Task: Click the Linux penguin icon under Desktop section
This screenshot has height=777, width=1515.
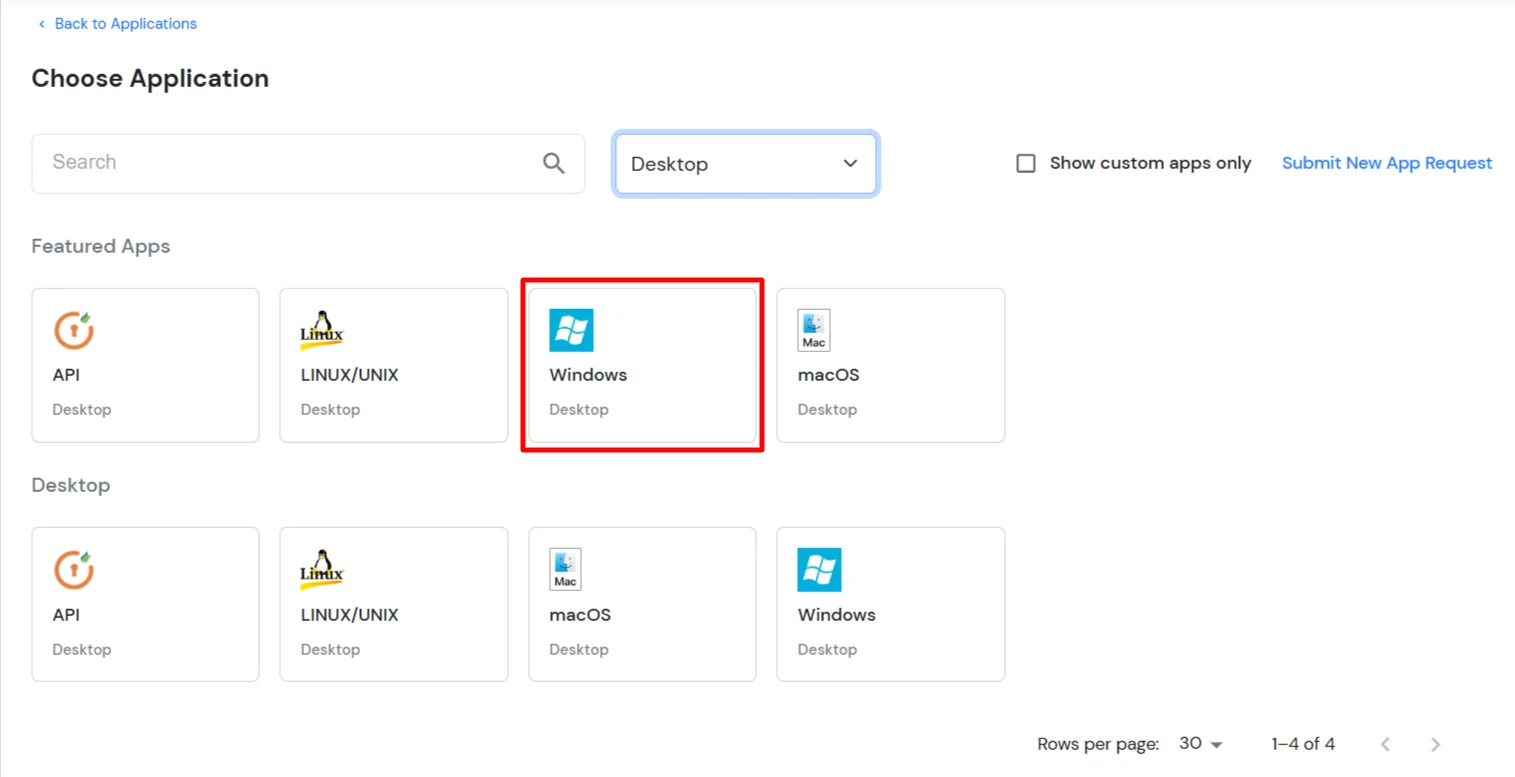Action: point(320,569)
